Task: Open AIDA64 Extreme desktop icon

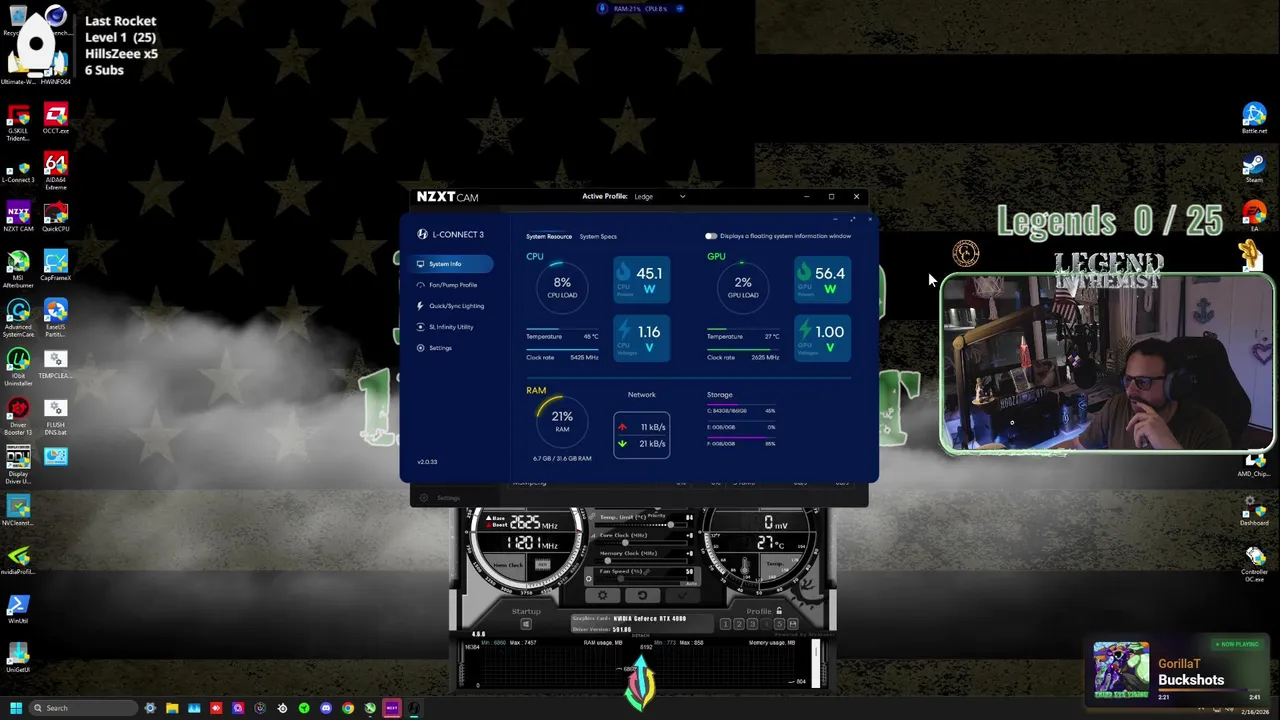Action: click(56, 170)
